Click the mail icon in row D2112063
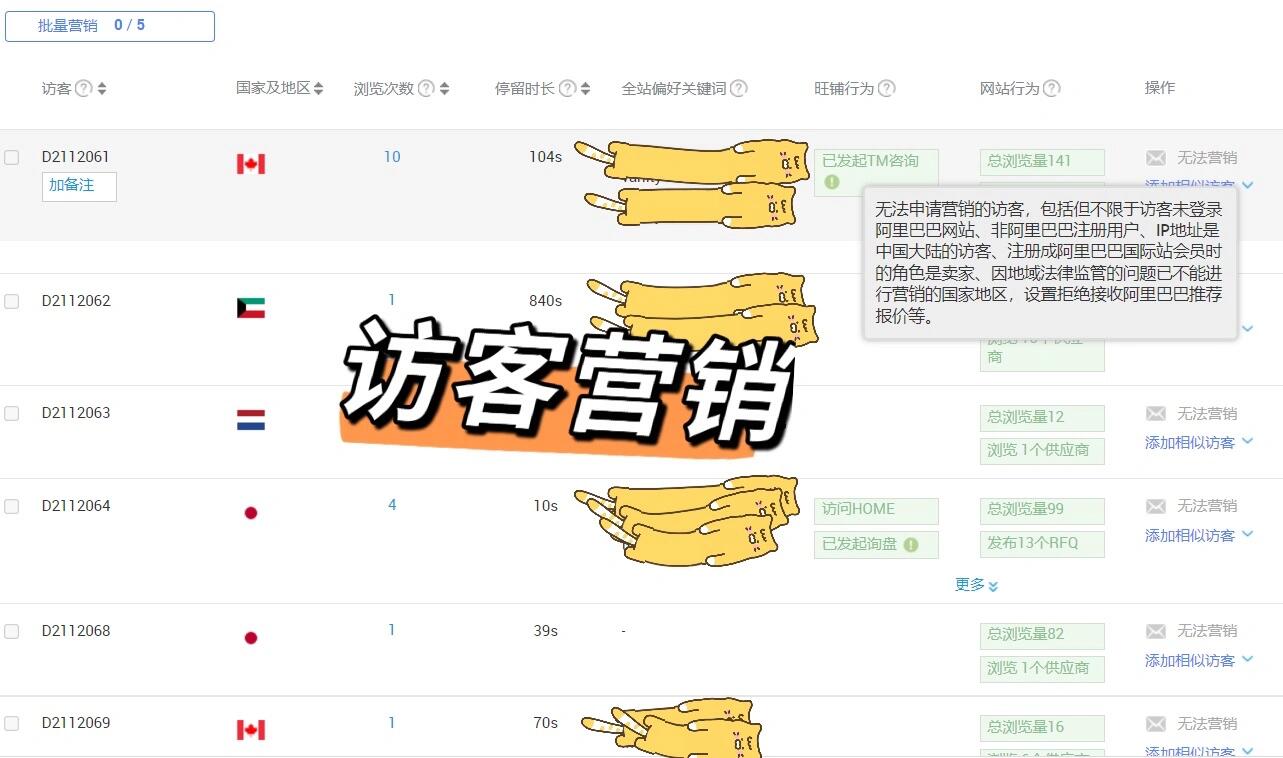The width and height of the screenshot is (1283, 758). click(x=1156, y=414)
